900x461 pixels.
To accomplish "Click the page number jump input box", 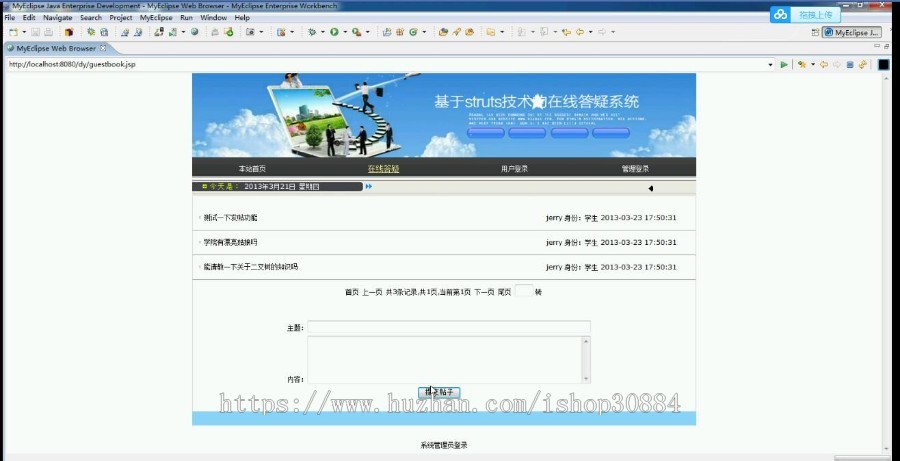I will 523,291.
